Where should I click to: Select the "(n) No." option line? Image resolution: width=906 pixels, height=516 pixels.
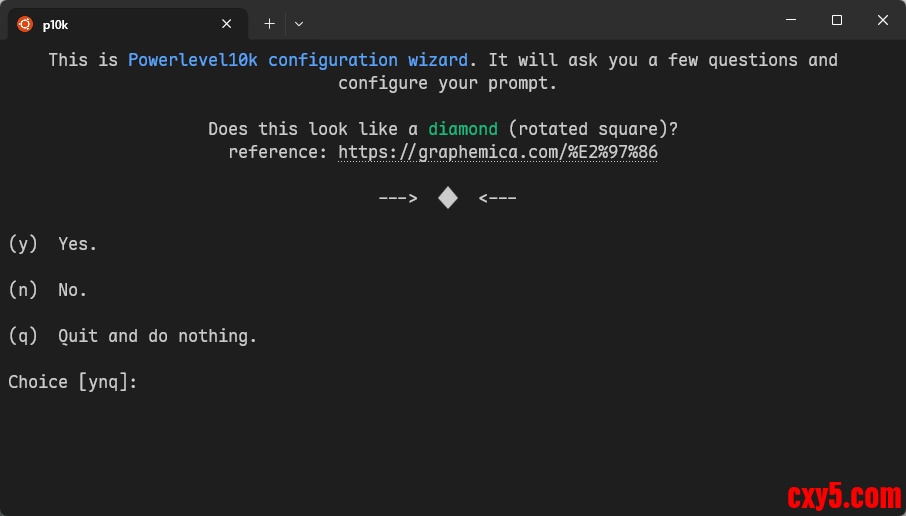click(x=48, y=290)
